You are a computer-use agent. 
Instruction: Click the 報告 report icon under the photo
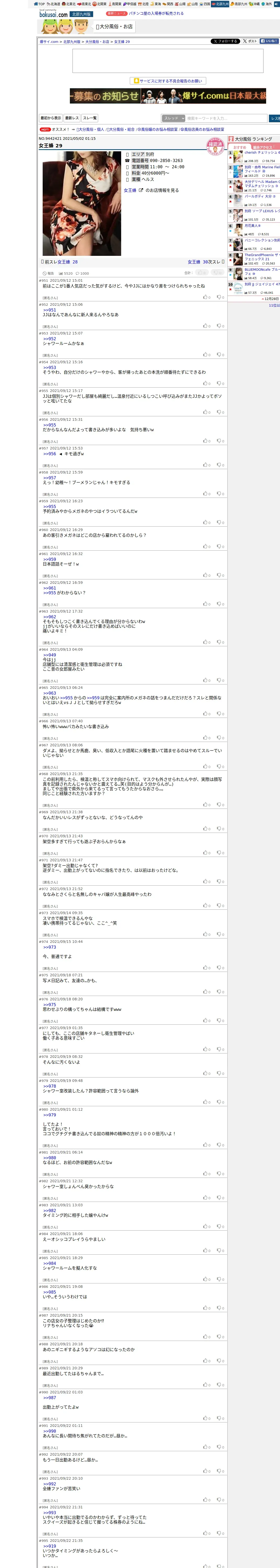(x=48, y=273)
